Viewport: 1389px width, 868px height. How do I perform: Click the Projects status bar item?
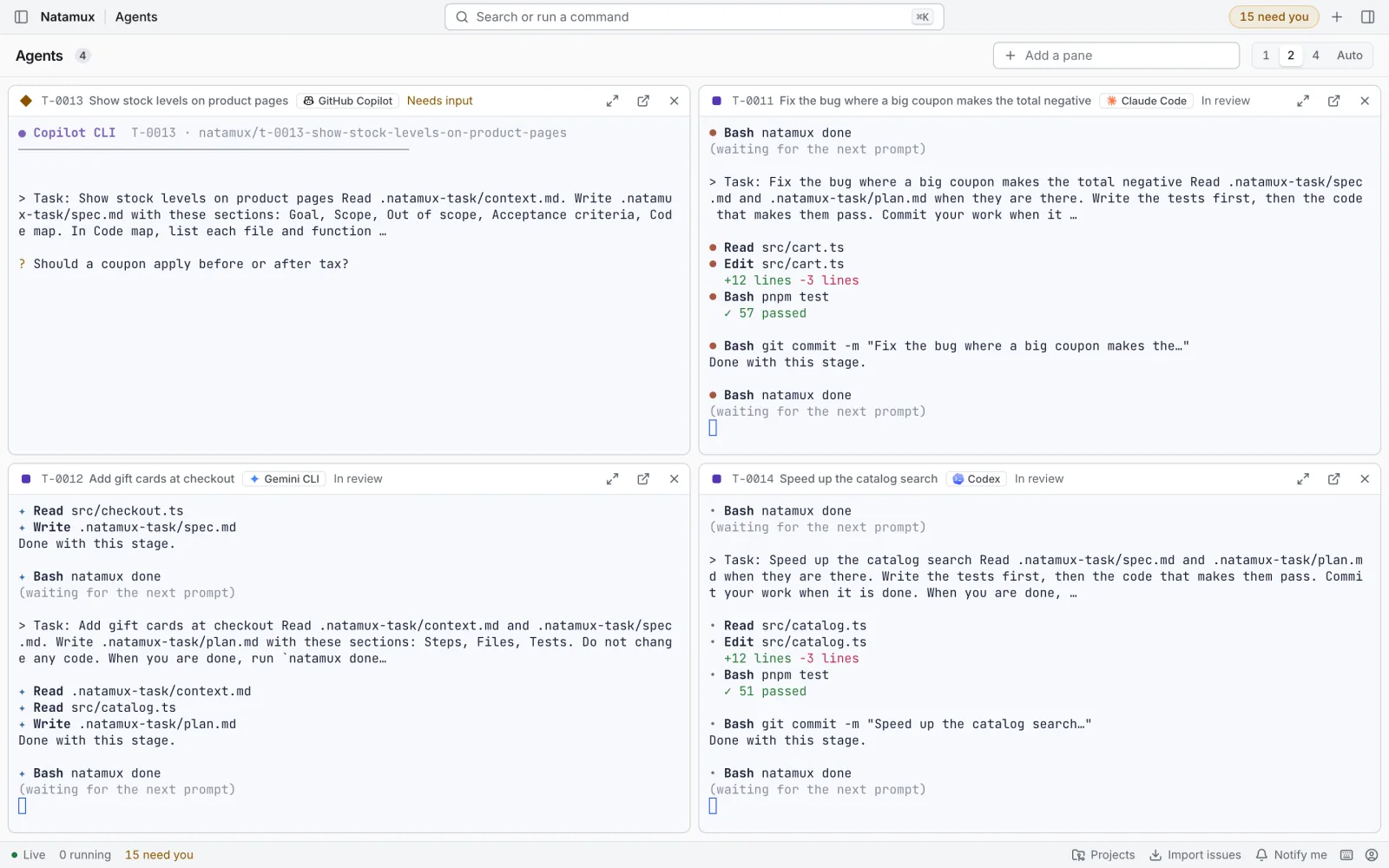(x=1103, y=855)
